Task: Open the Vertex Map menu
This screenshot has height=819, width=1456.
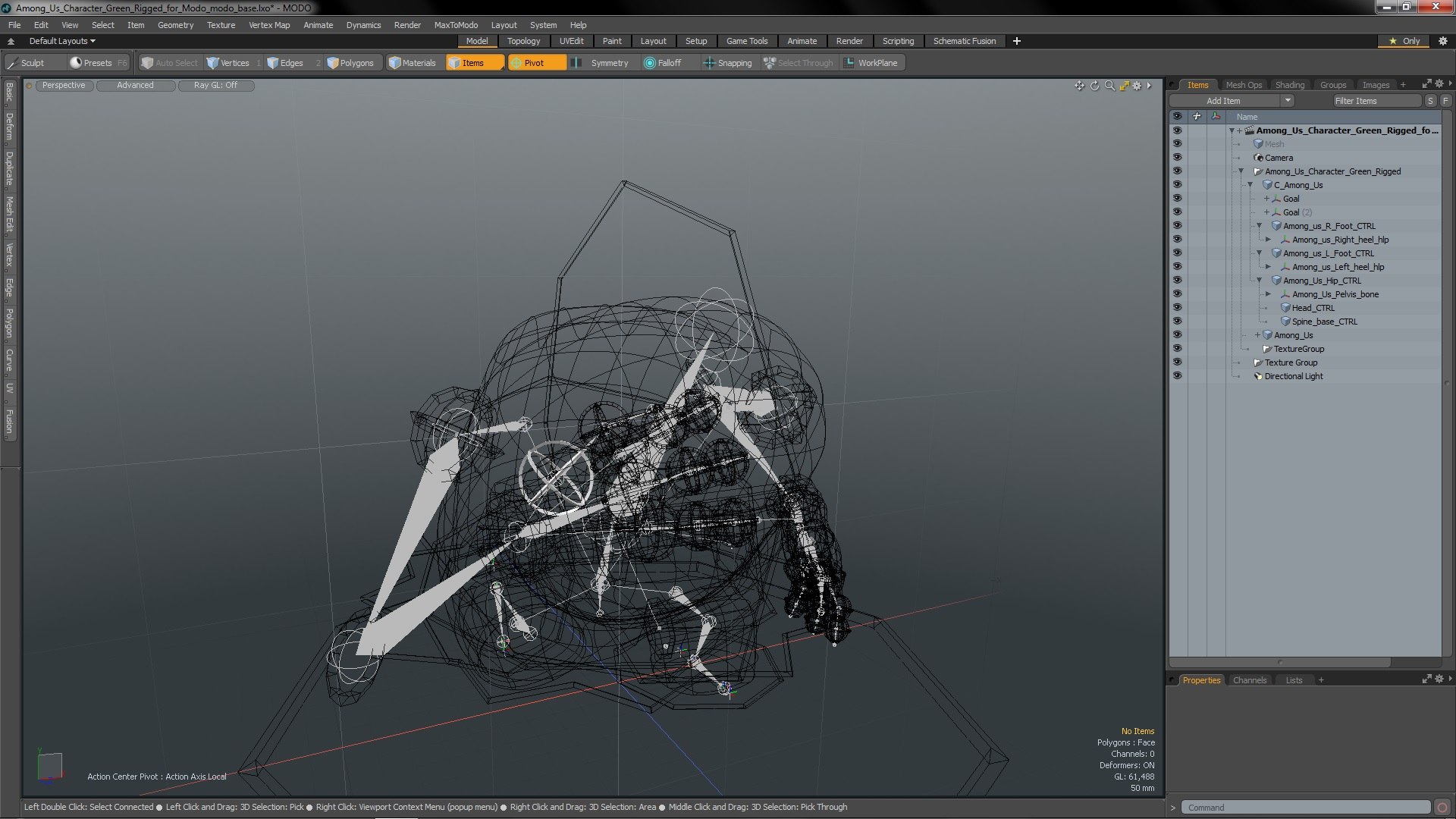Action: [269, 25]
